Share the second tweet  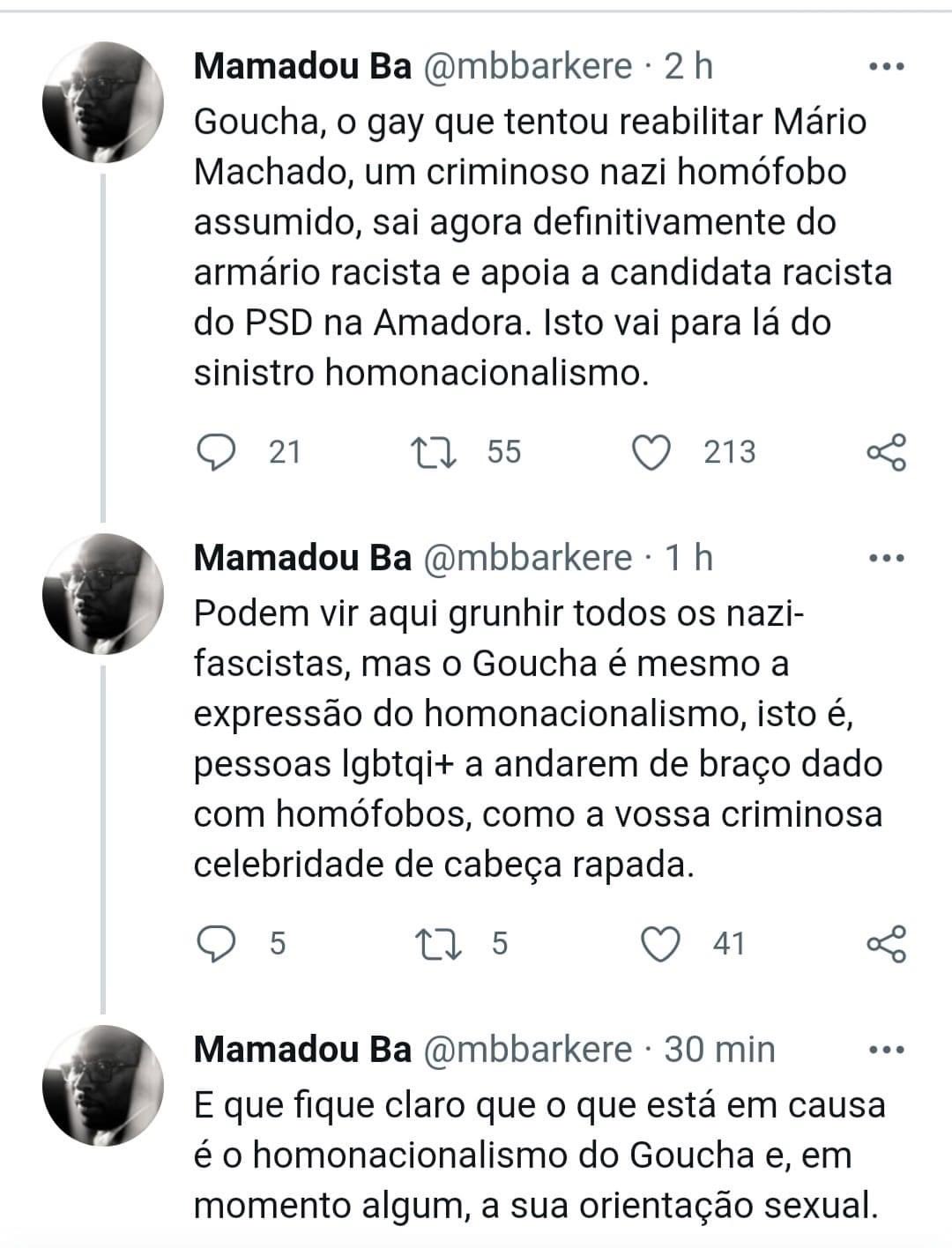(x=886, y=944)
